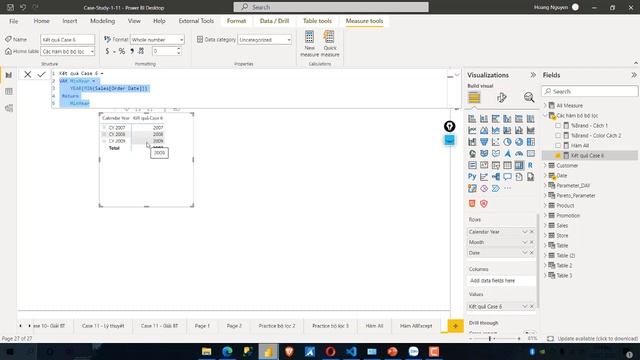The height and width of the screenshot is (360, 640).
Task: Open the Model view in left sidebar
Action: click(x=9, y=108)
